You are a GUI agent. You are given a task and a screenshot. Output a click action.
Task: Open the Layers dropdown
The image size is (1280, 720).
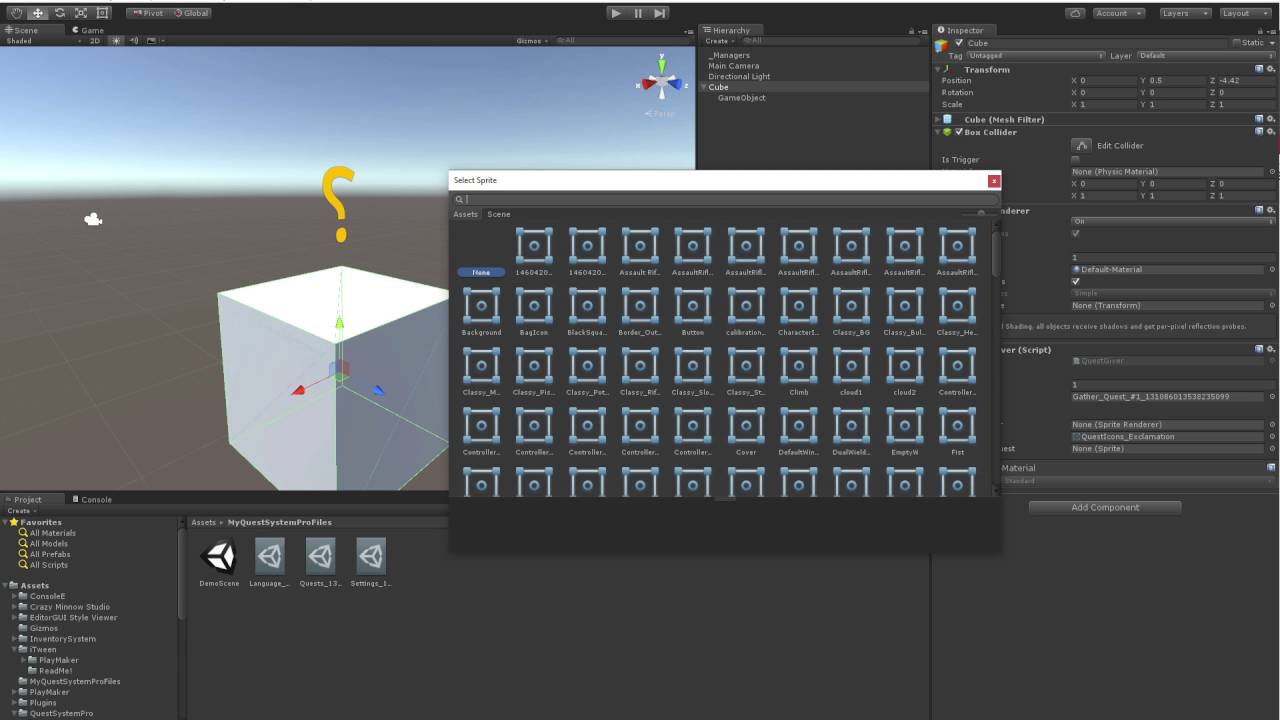click(x=1185, y=13)
